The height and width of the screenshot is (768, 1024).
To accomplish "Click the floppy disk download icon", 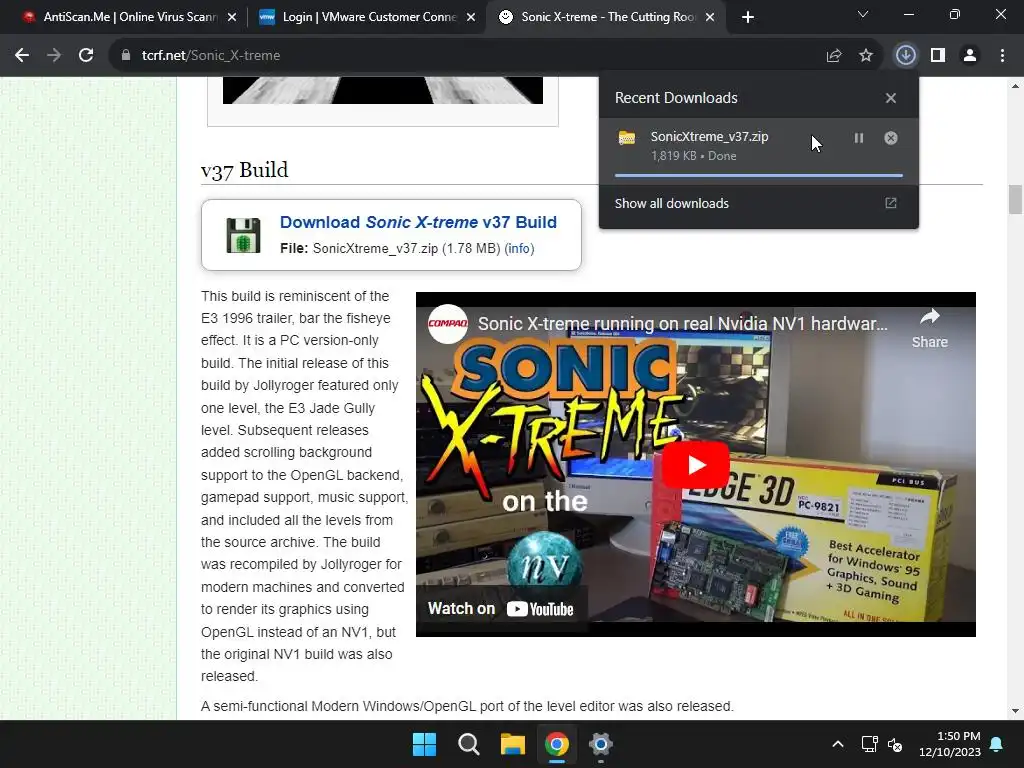I will [x=243, y=235].
